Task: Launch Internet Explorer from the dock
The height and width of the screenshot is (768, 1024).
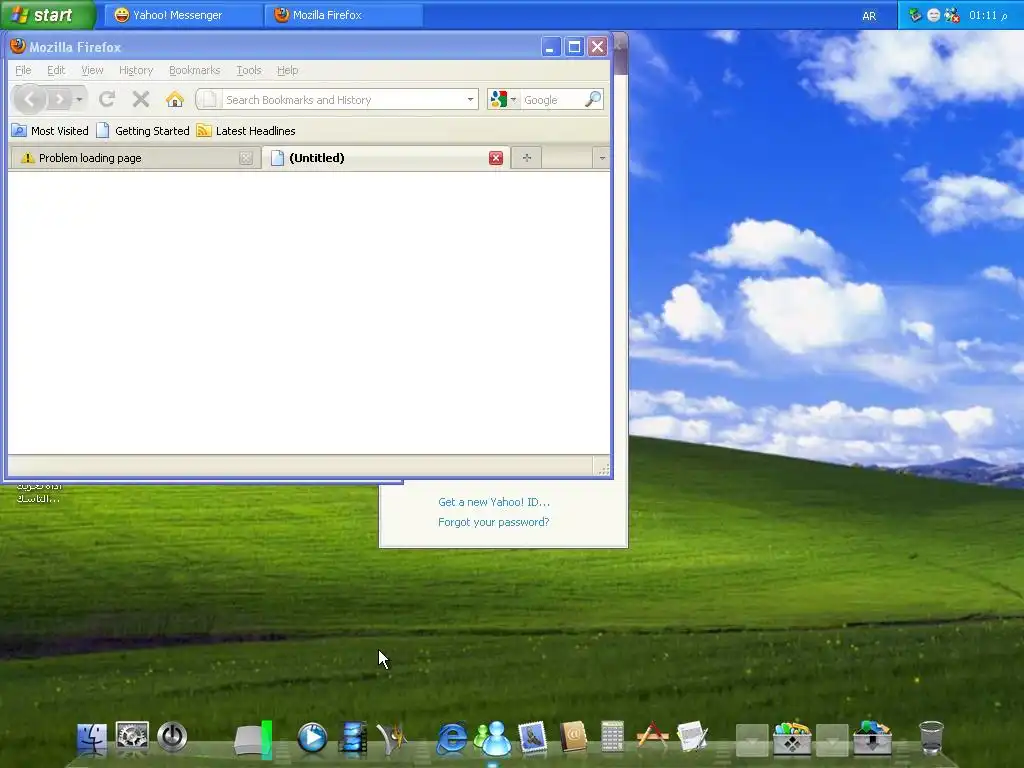Action: pos(452,739)
